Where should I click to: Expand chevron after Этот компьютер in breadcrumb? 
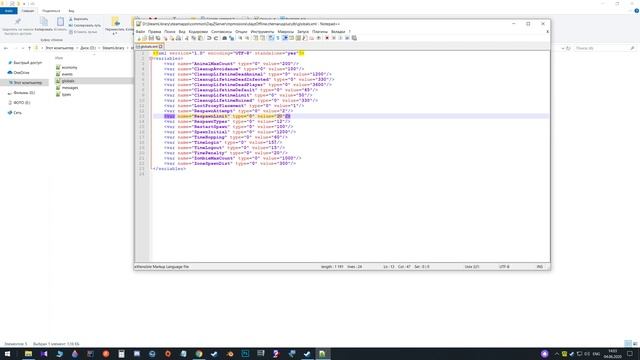[x=77, y=48]
